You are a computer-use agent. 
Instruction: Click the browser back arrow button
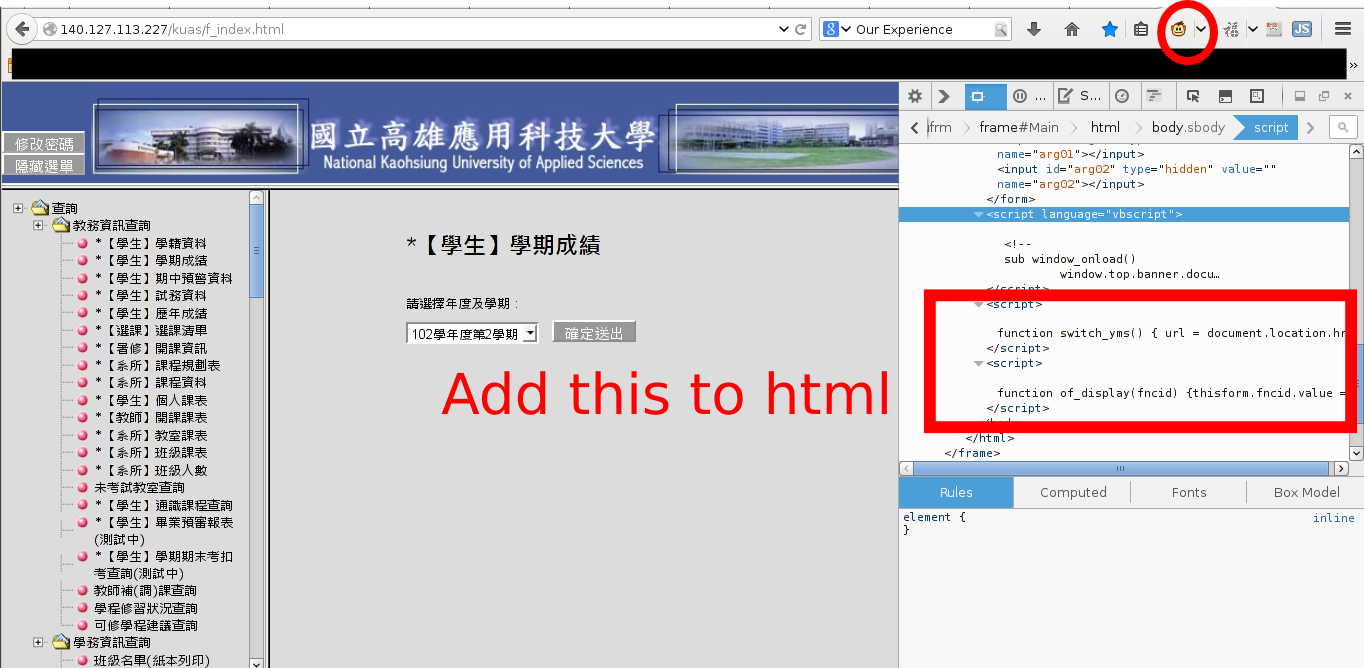pos(22,29)
